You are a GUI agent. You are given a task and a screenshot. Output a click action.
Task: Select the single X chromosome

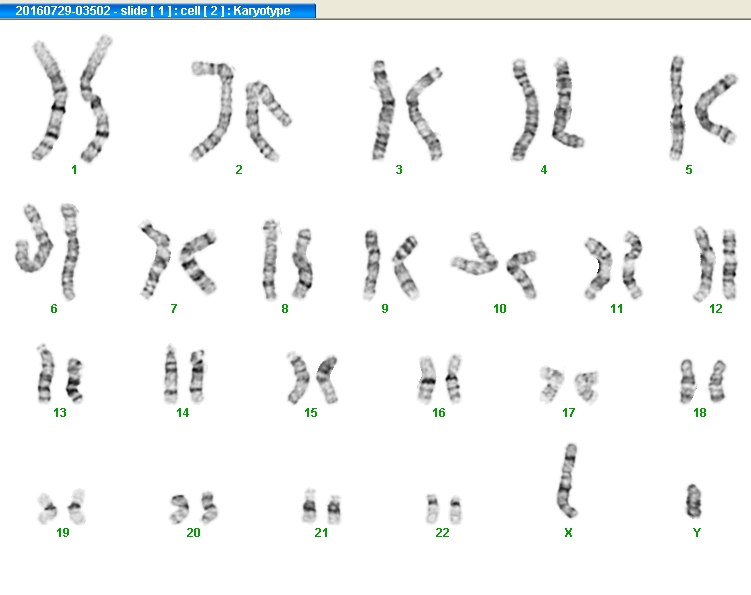568,481
